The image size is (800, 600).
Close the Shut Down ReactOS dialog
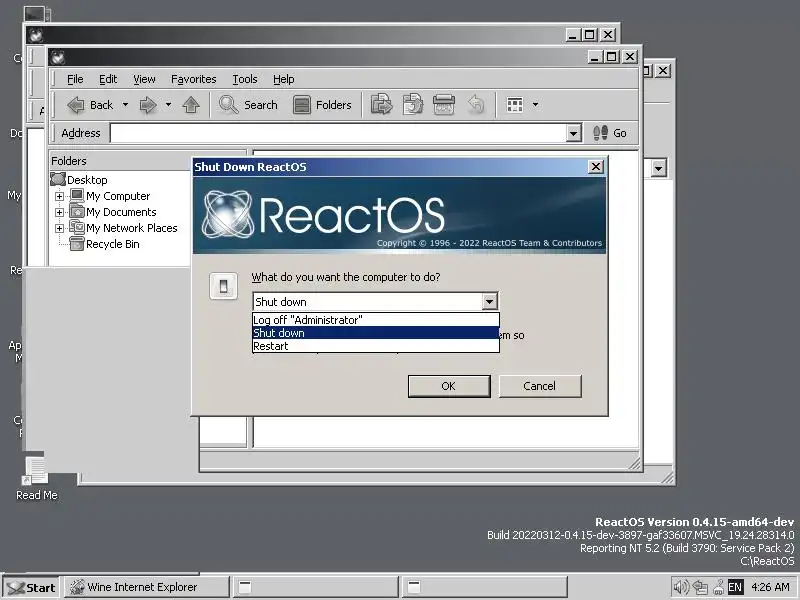(x=595, y=167)
